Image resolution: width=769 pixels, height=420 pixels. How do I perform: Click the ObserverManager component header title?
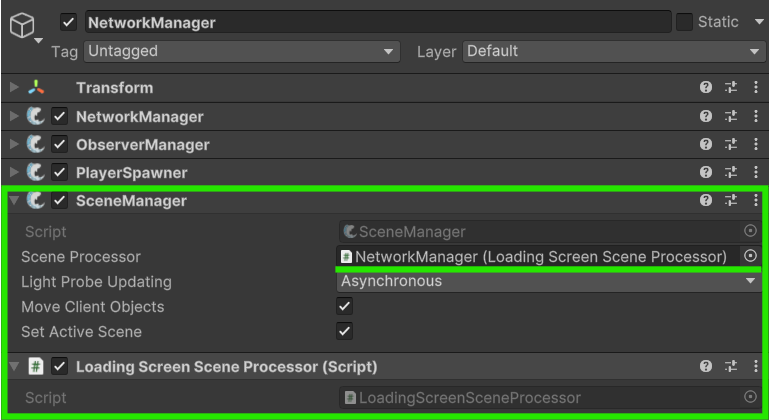(142, 145)
